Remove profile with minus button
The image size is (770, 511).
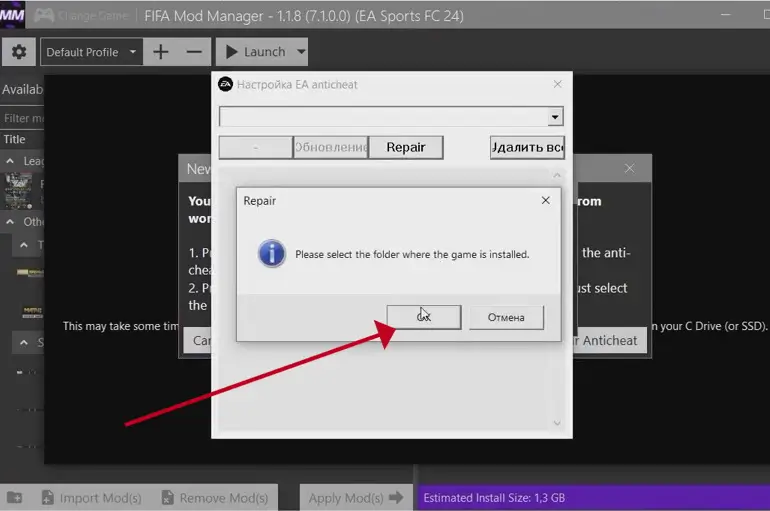[194, 52]
